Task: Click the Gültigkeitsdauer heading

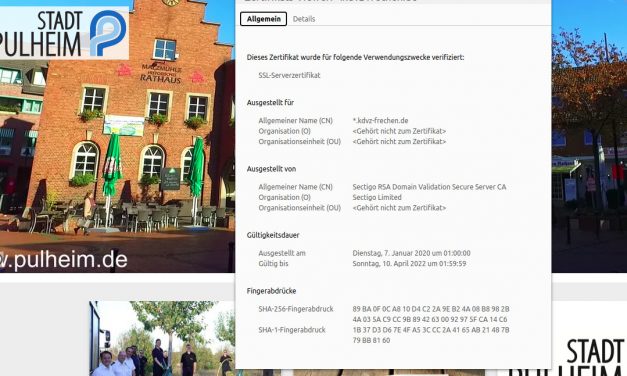Action: tap(273, 235)
